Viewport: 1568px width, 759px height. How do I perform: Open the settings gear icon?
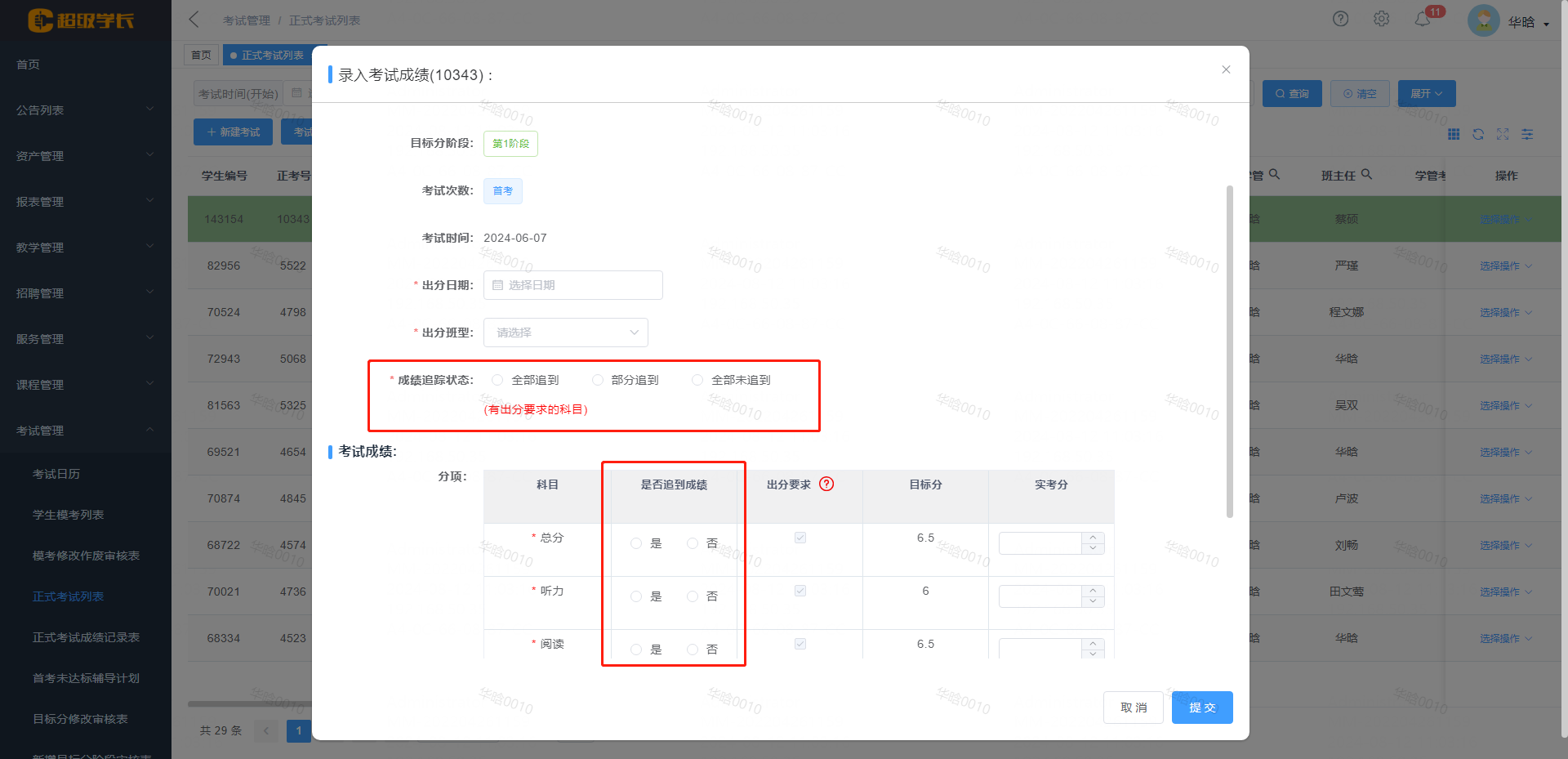pyautogui.click(x=1382, y=19)
